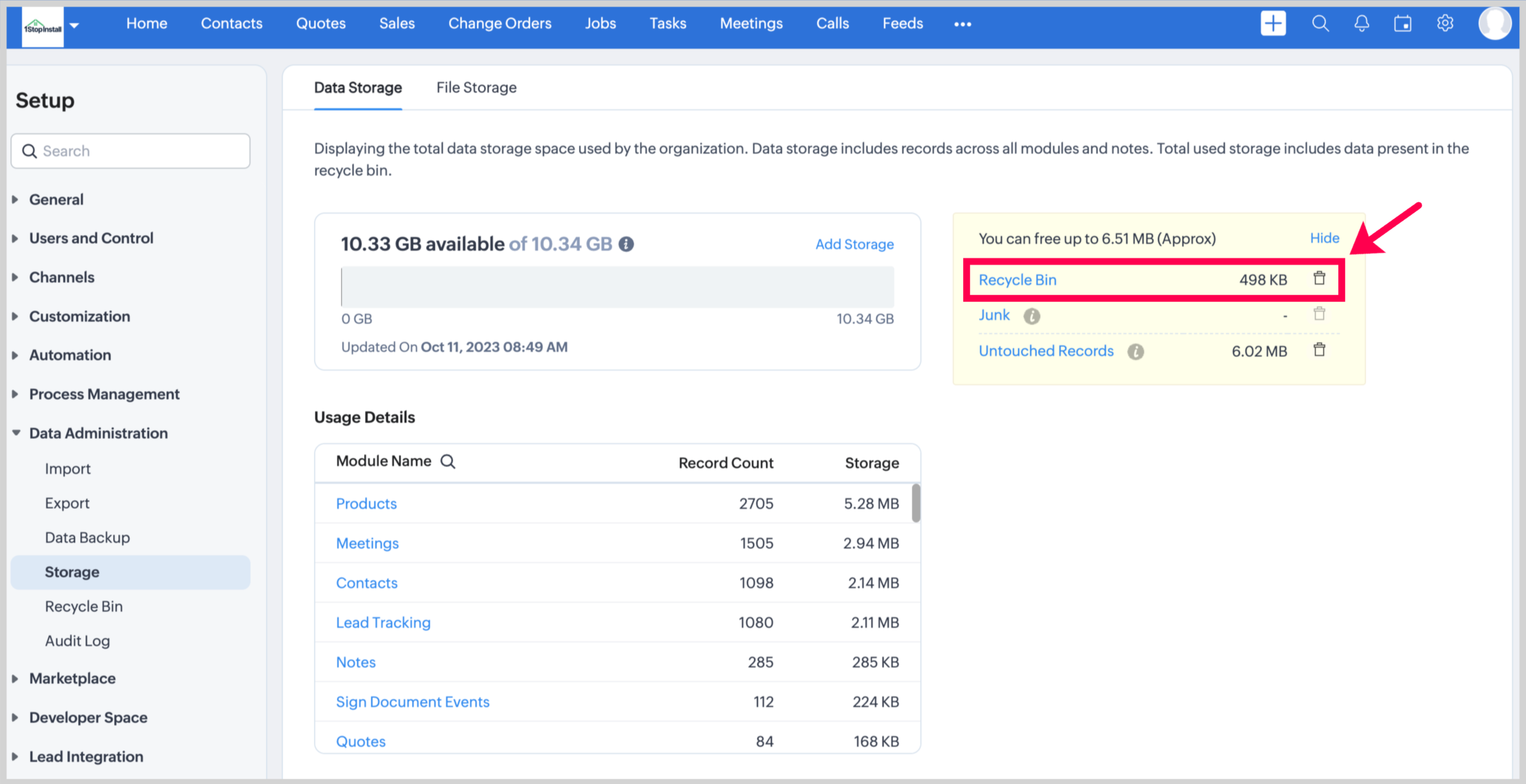Click trash icon for Untouched Records
This screenshot has height=784, width=1526.
[1319, 350]
